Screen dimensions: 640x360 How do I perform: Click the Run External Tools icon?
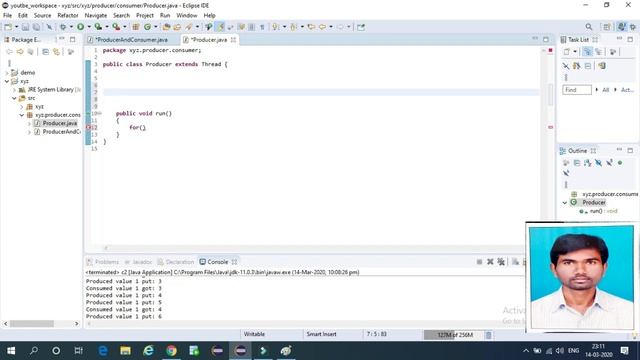pos(116,27)
